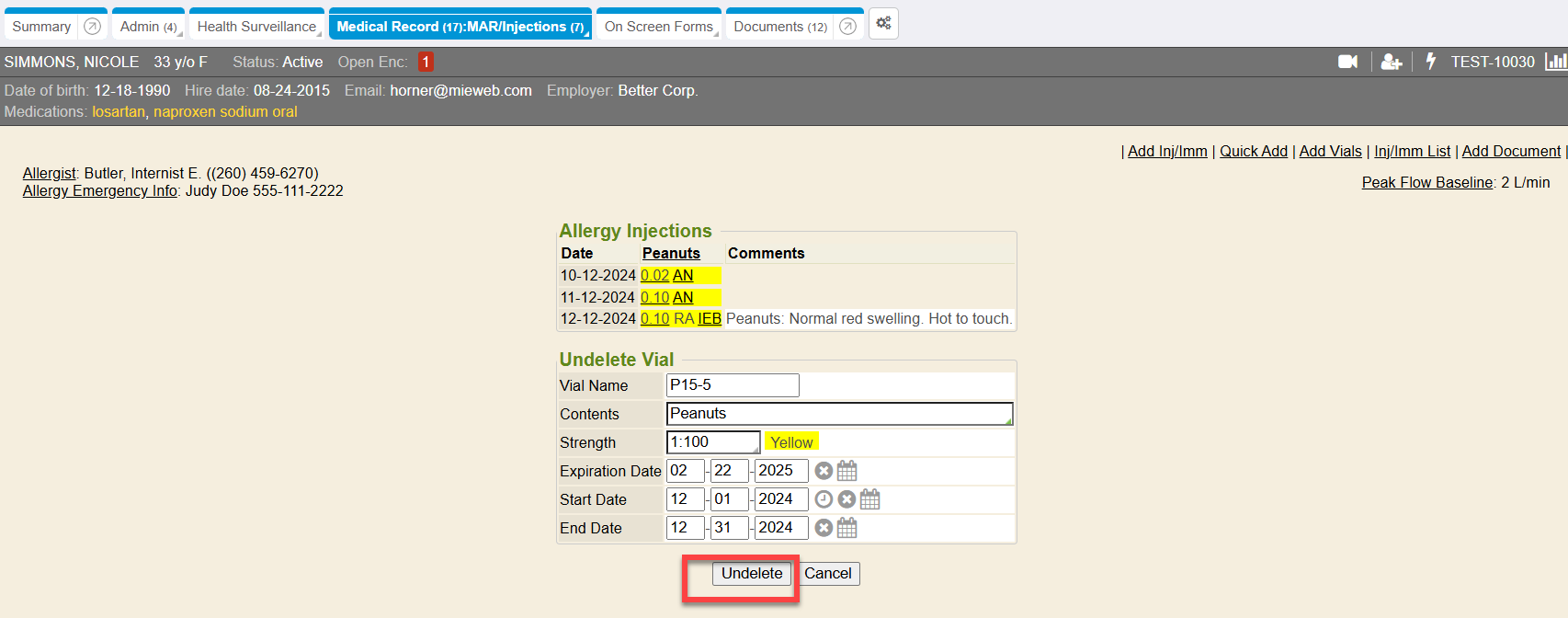Click into the Vial Name field
Image resolution: width=1568 pixels, height=618 pixels.
[733, 385]
